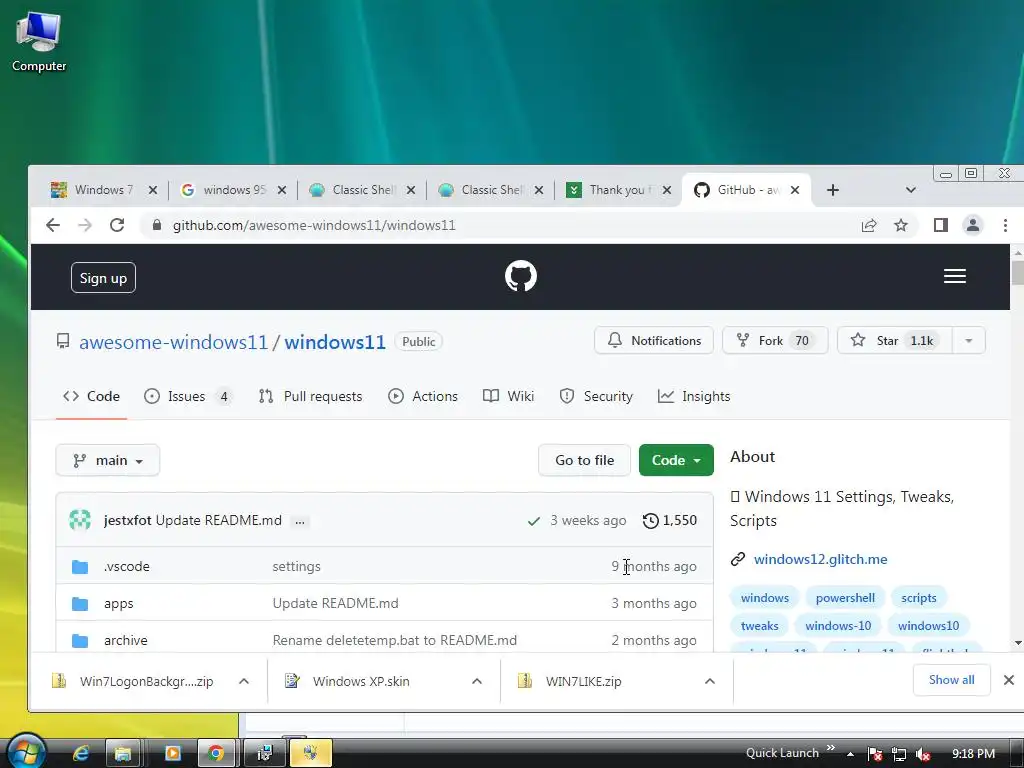Open Action Center flag tray icon
Viewport: 1024px width, 768px height.
tap(875, 754)
